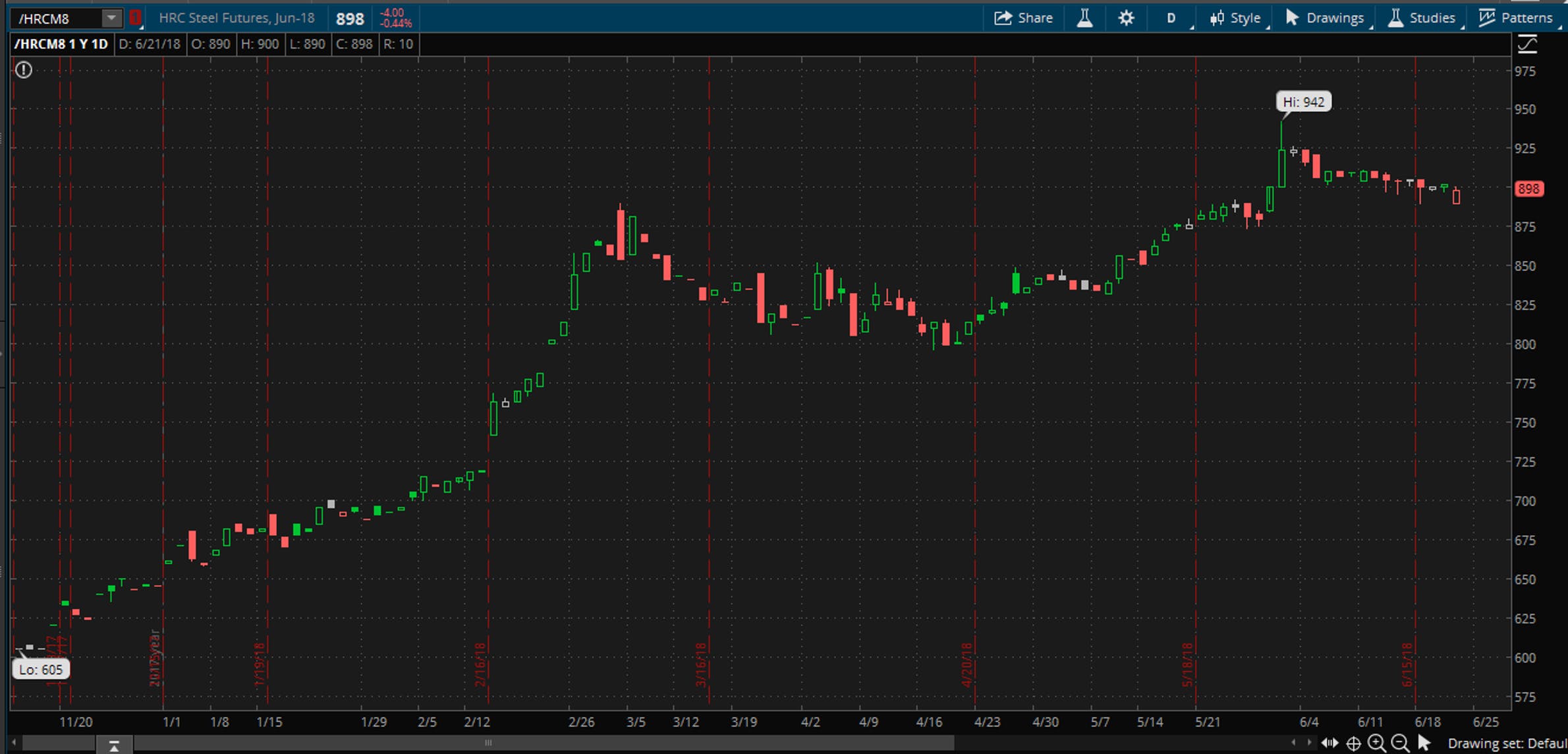Viewport: 1568px width, 754px height.
Task: Click the /HRCM8 1 Y 1D chart label
Action: point(61,44)
